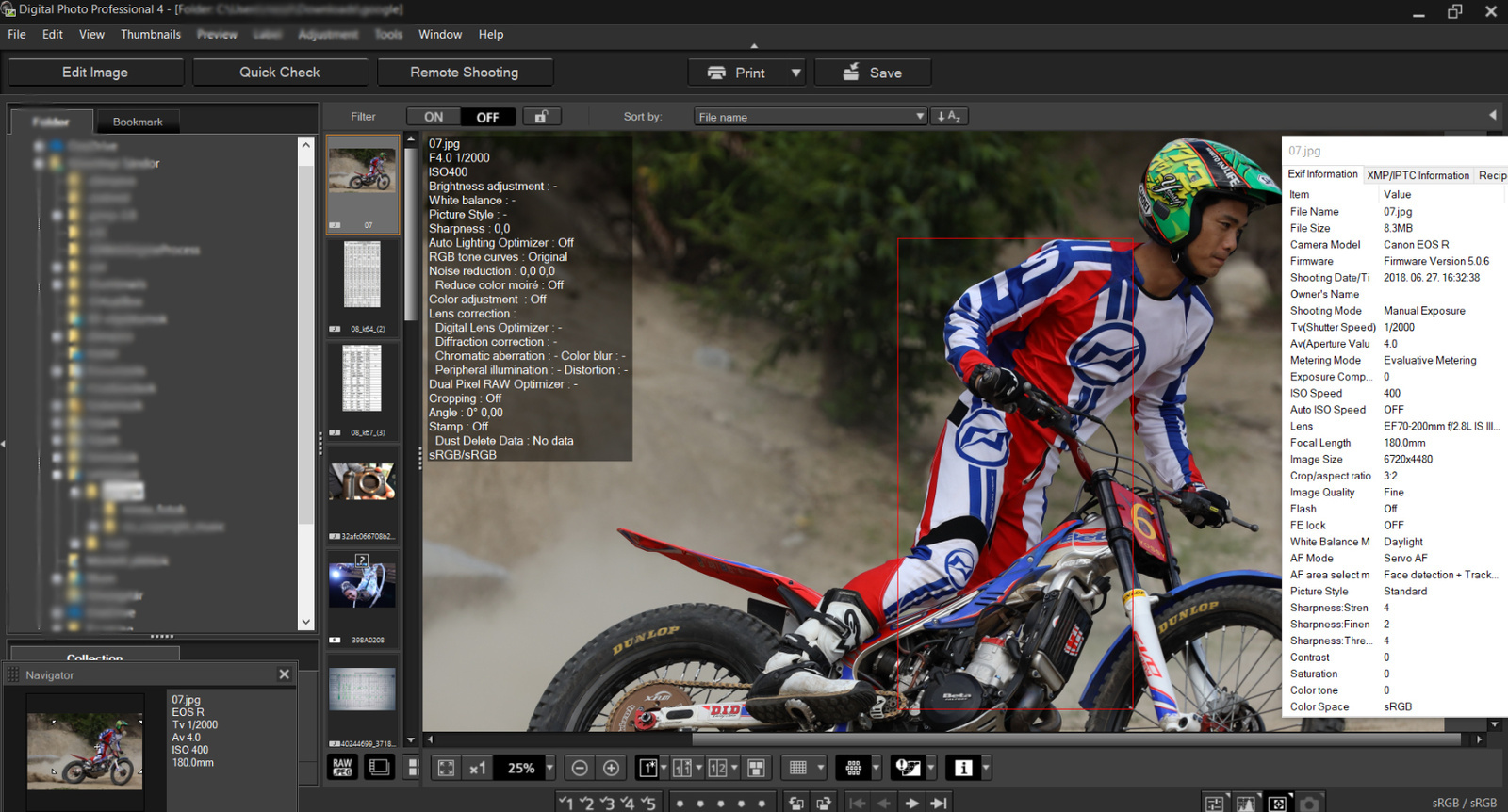This screenshot has width=1508, height=812.
Task: Open the warning display dropdown arrow
Action: (x=931, y=768)
